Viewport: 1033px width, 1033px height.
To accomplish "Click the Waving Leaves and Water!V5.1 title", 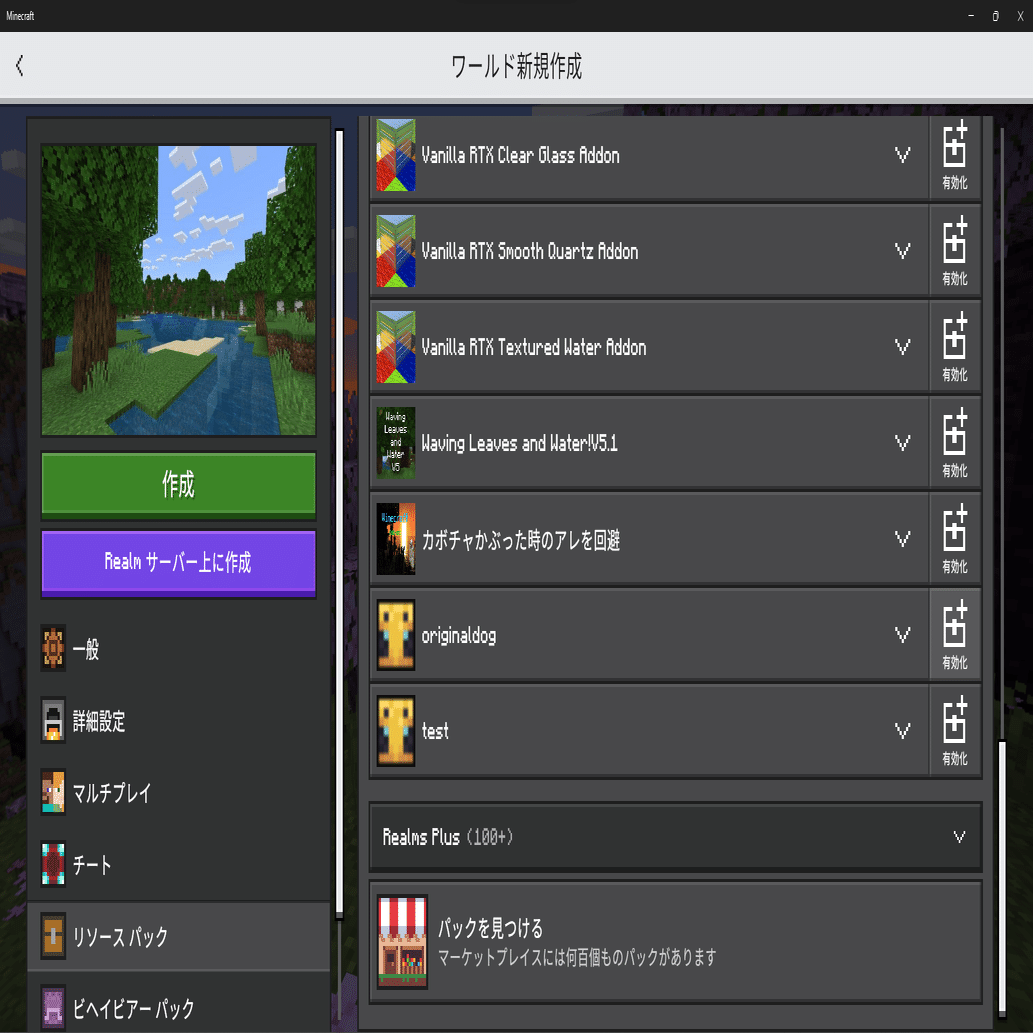I will click(x=519, y=443).
